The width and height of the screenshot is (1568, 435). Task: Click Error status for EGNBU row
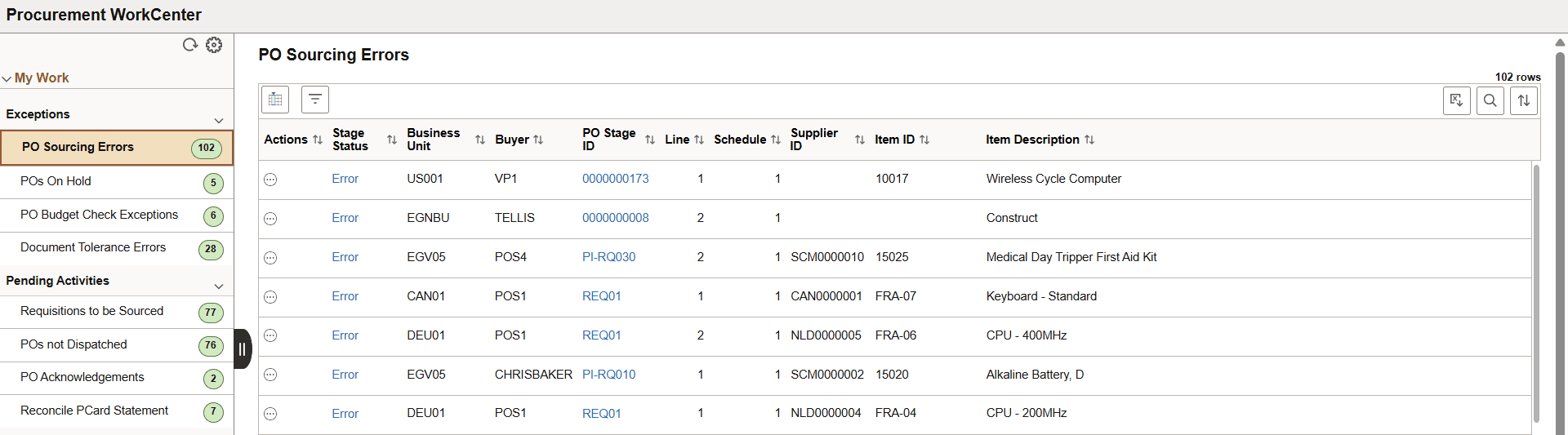[345, 218]
